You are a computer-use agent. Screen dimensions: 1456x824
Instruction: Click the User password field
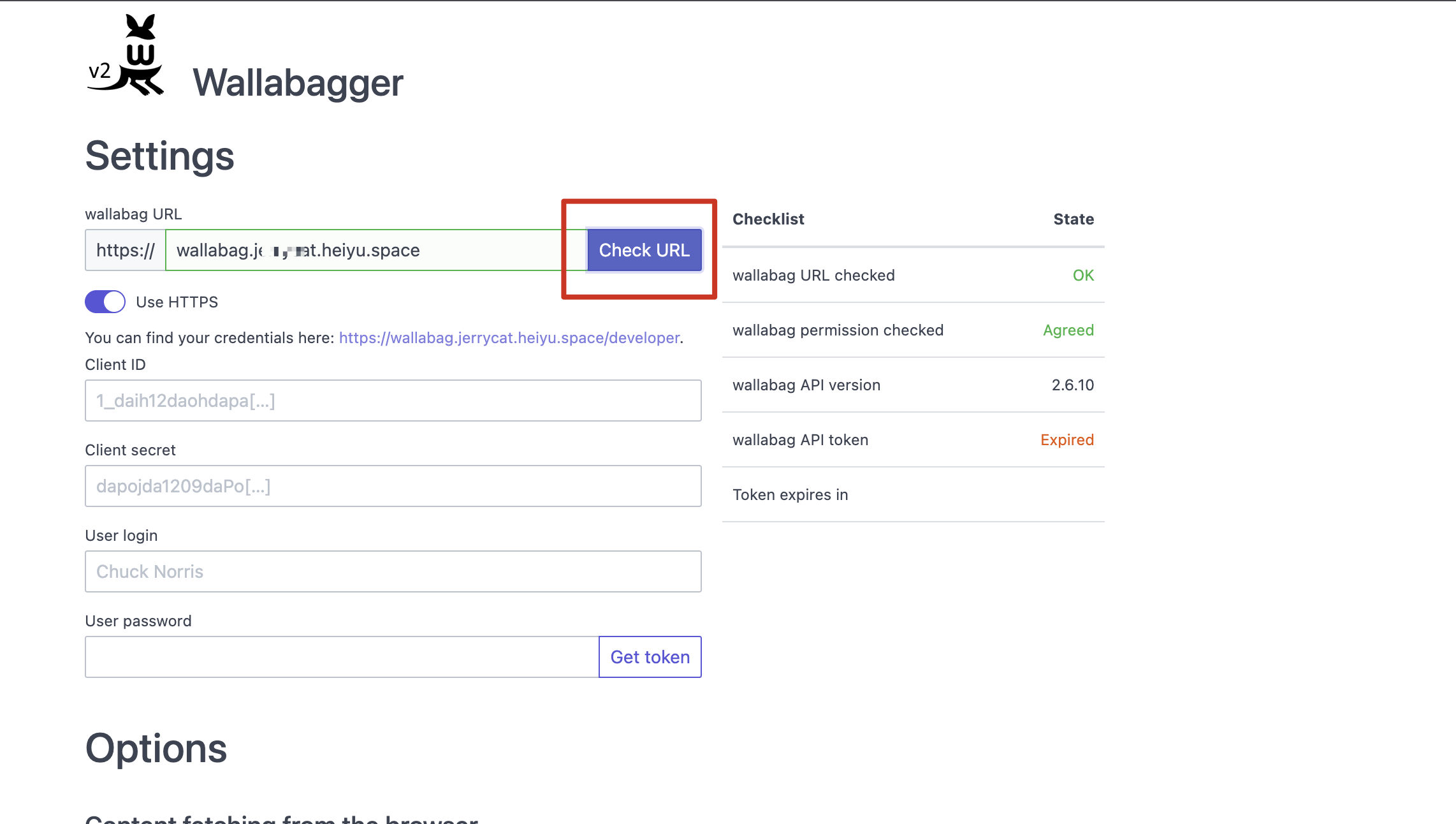click(342, 657)
